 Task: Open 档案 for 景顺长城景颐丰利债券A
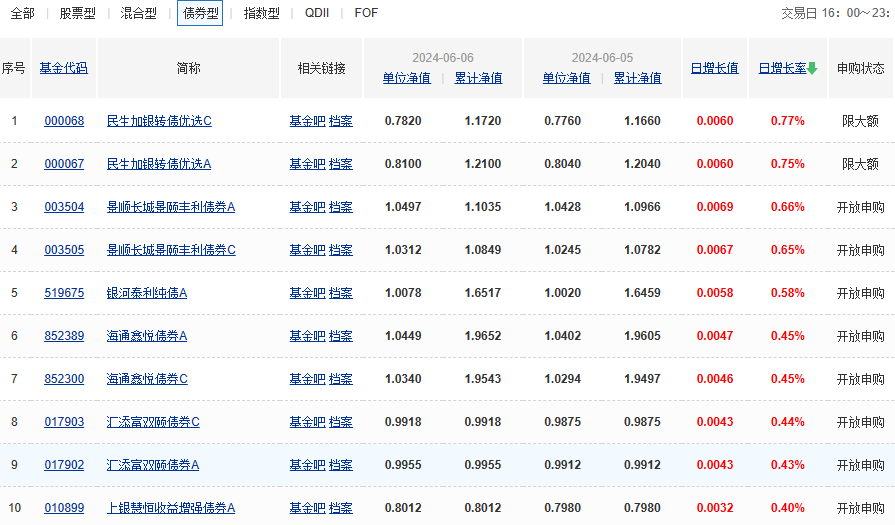(341, 207)
